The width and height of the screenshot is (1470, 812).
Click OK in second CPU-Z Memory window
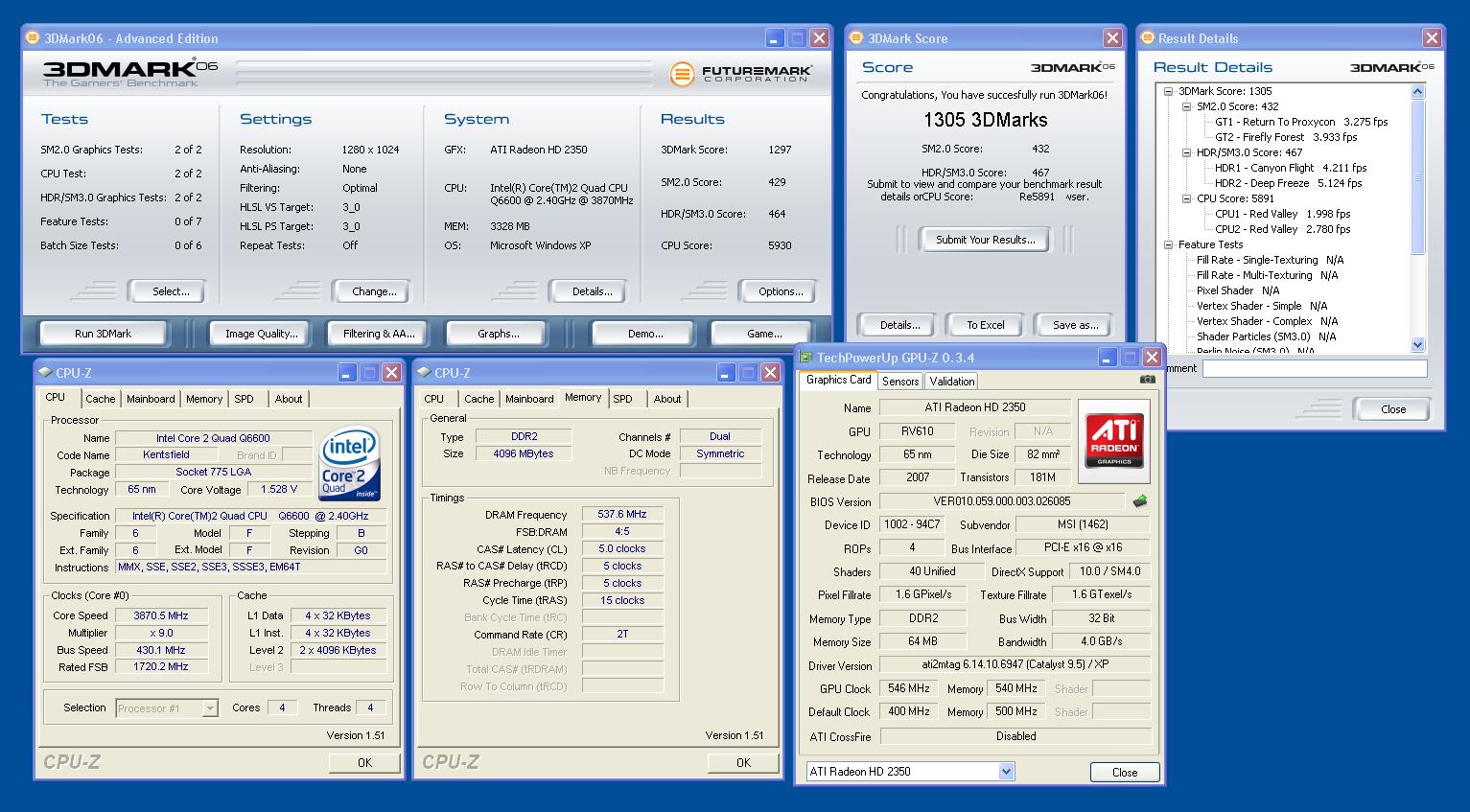[x=743, y=762]
